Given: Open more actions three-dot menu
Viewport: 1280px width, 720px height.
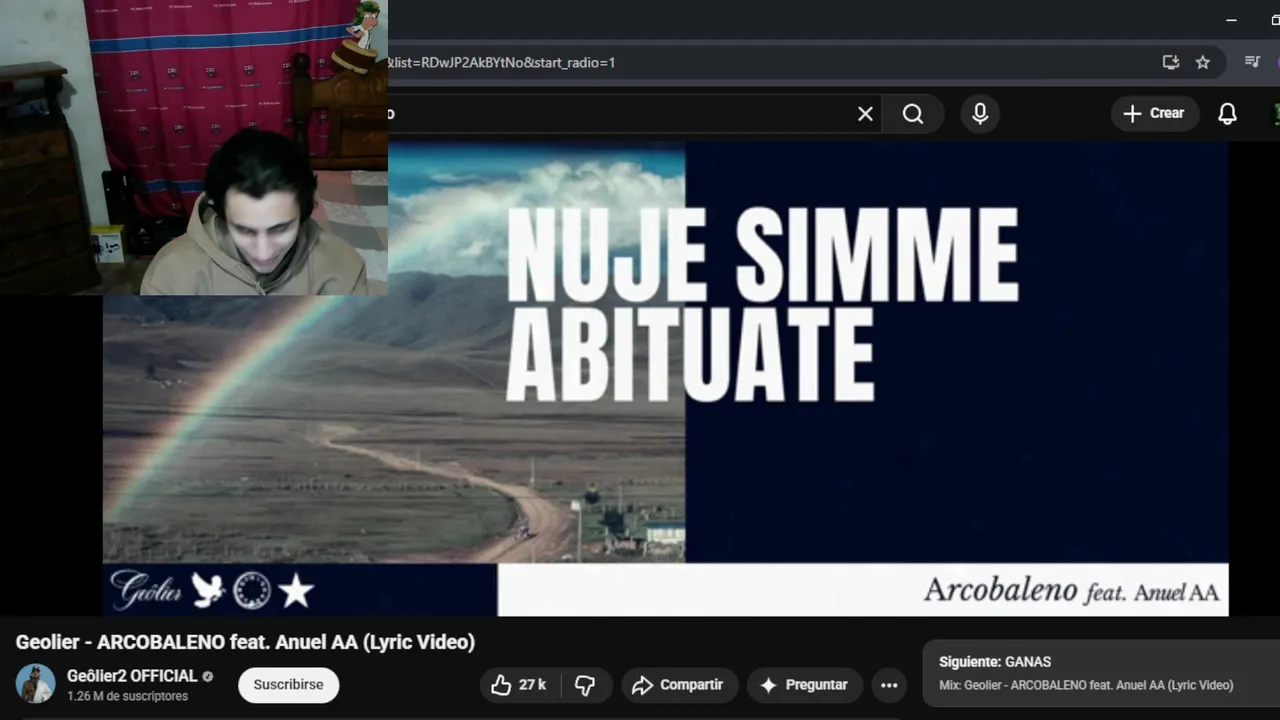Looking at the screenshot, I should click(x=889, y=685).
